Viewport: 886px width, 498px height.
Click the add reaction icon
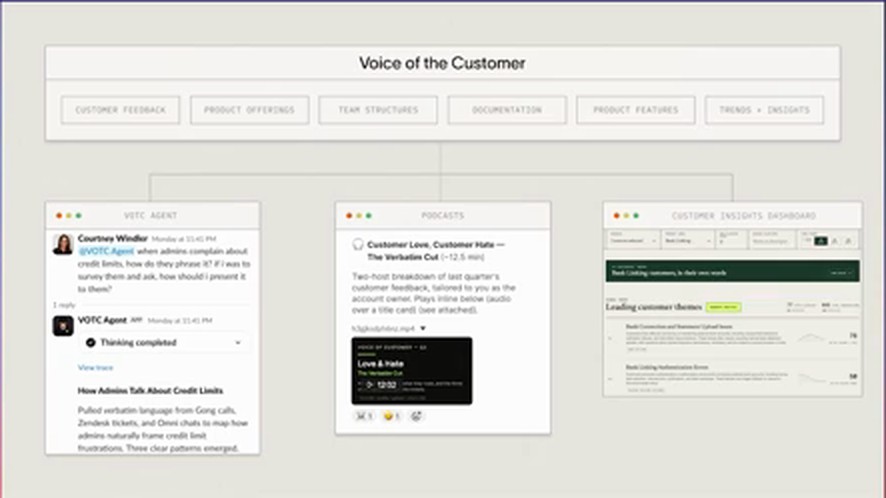pyautogui.click(x=416, y=416)
